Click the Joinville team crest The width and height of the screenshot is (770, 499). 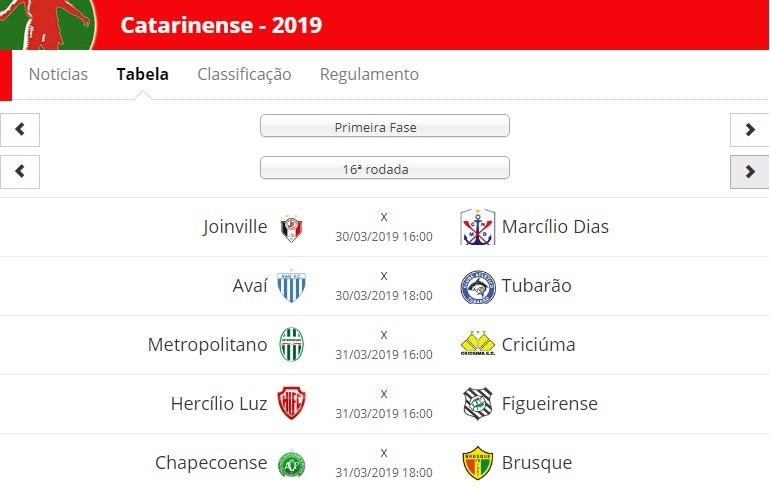[x=291, y=228]
